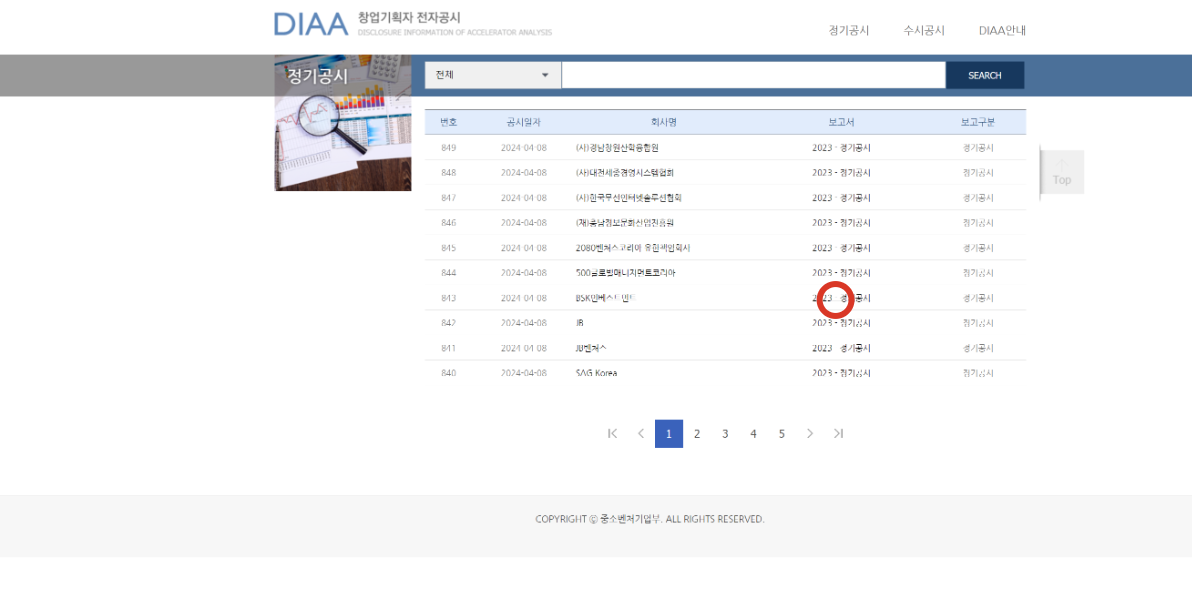Click company name in row 848
This screenshot has width=1192, height=600.
point(625,173)
